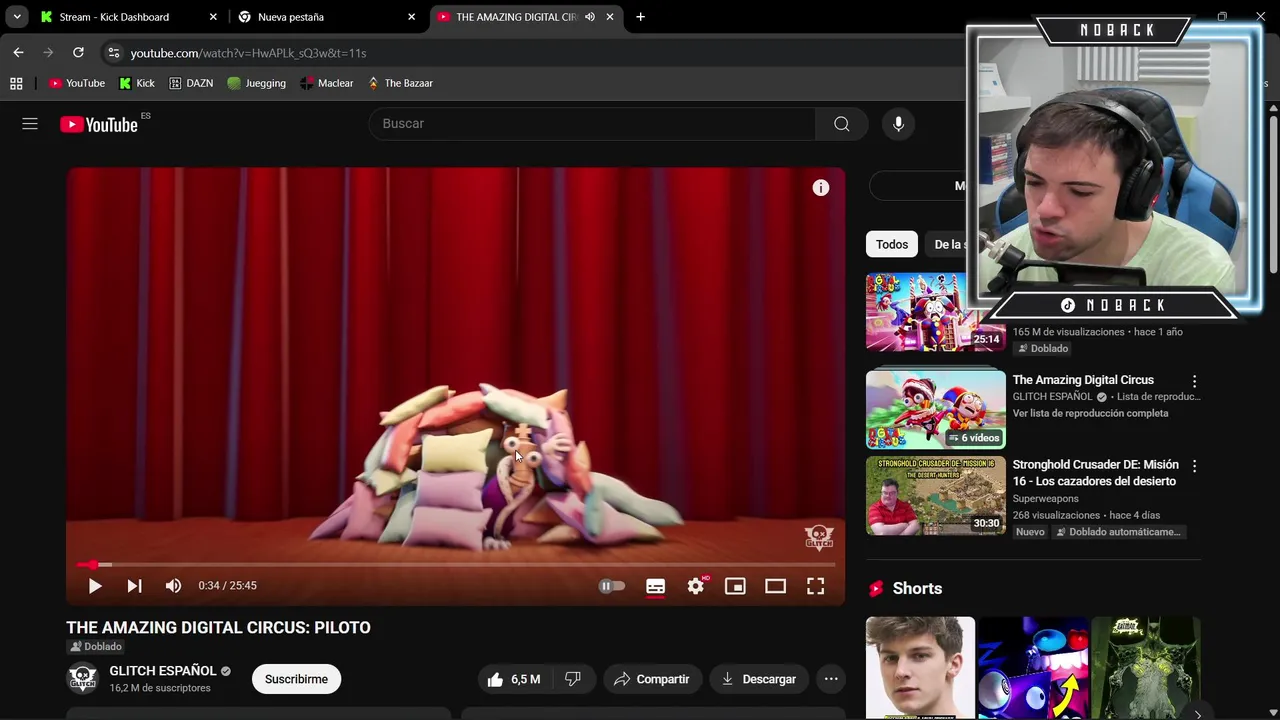Open the GLITCH ESPAÑOL channel name
Screen dimensions: 1280x720
tap(163, 671)
